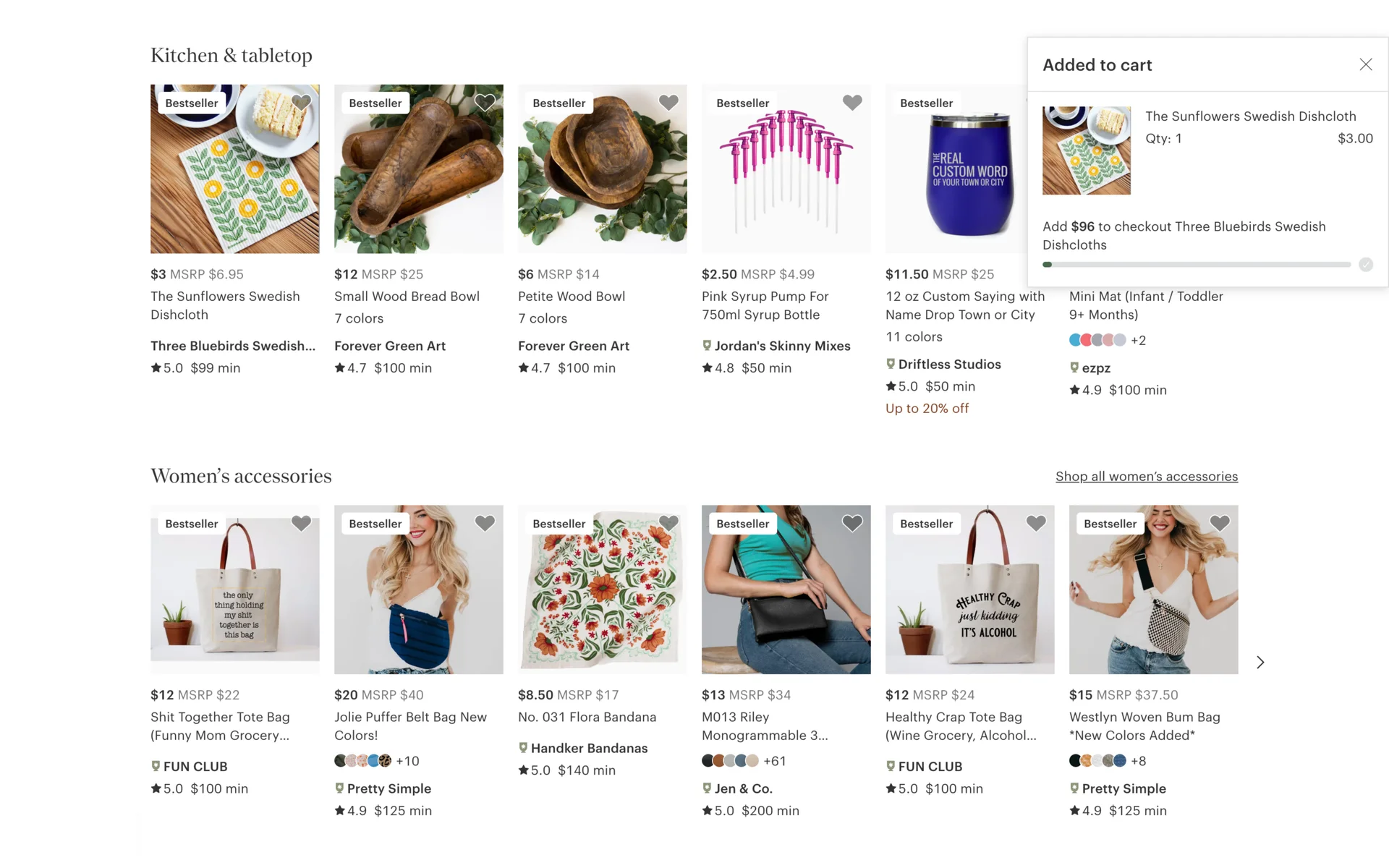Favorite the Jolie Puffer Belt Bag
This screenshot has width=1389, height=868.
(x=485, y=523)
